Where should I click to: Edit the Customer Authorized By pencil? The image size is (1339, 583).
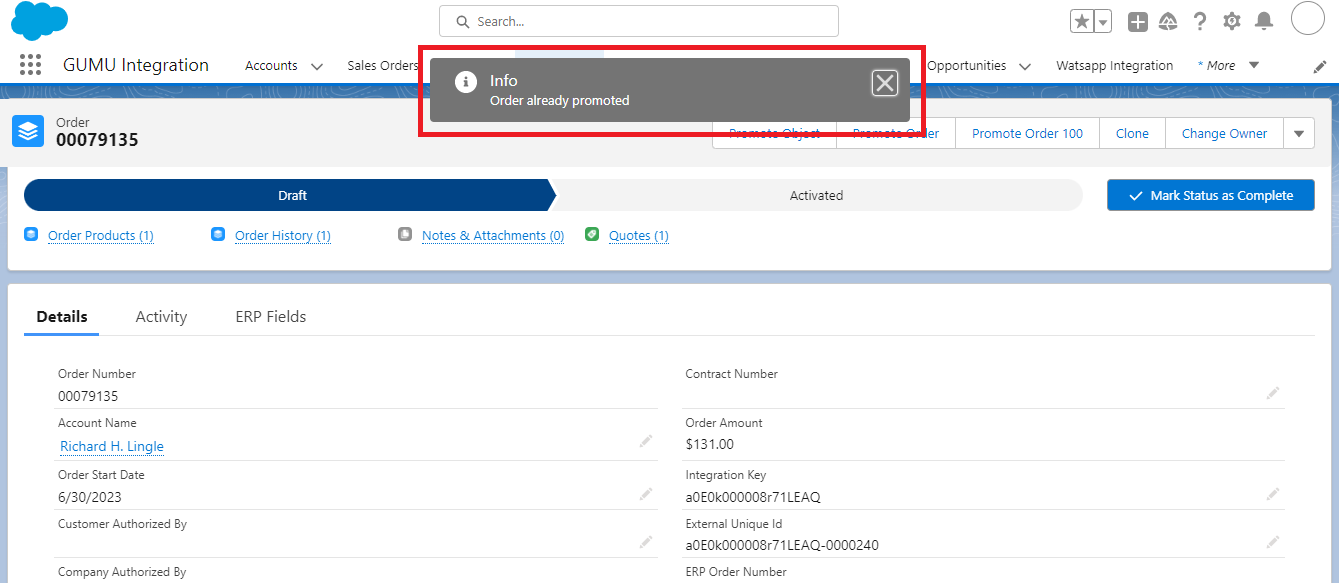coord(646,542)
